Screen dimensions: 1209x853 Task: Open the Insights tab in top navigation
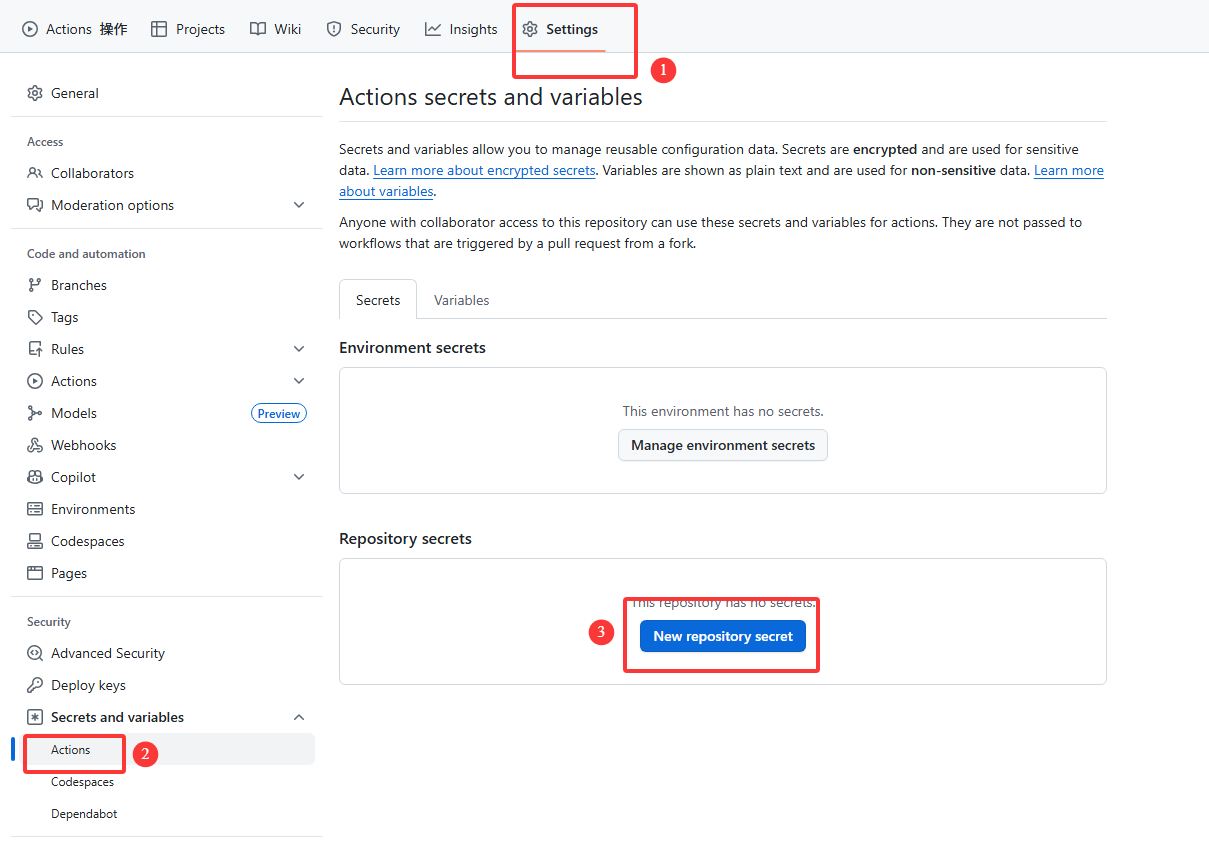461,29
